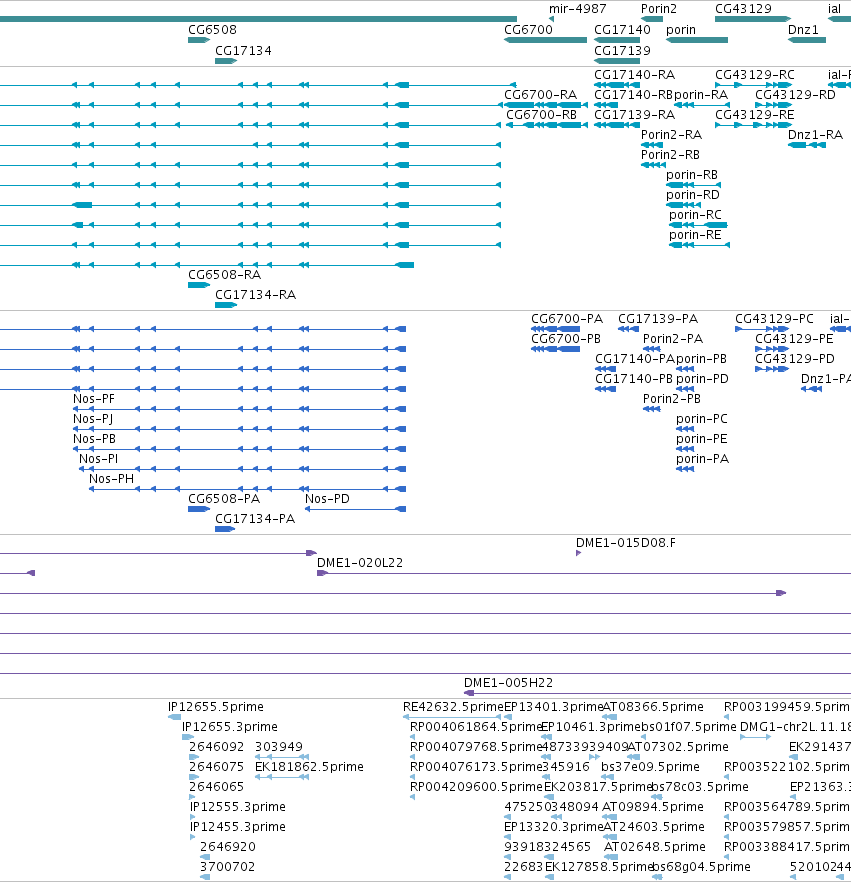Click the DME1-015D08.F clone feature
The image size is (851, 882).
(x=578, y=554)
